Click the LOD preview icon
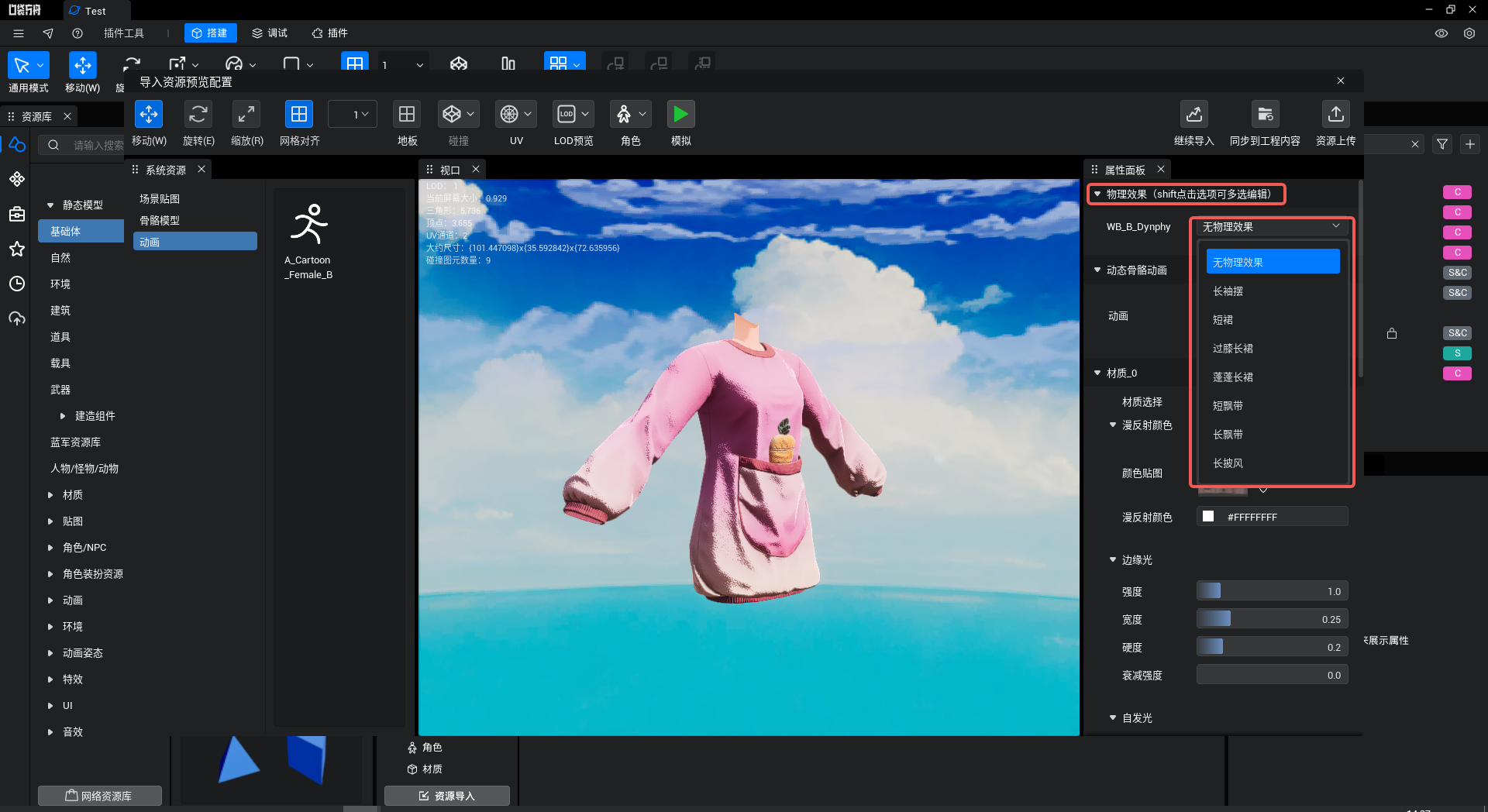This screenshot has height=812, width=1488. [567, 115]
